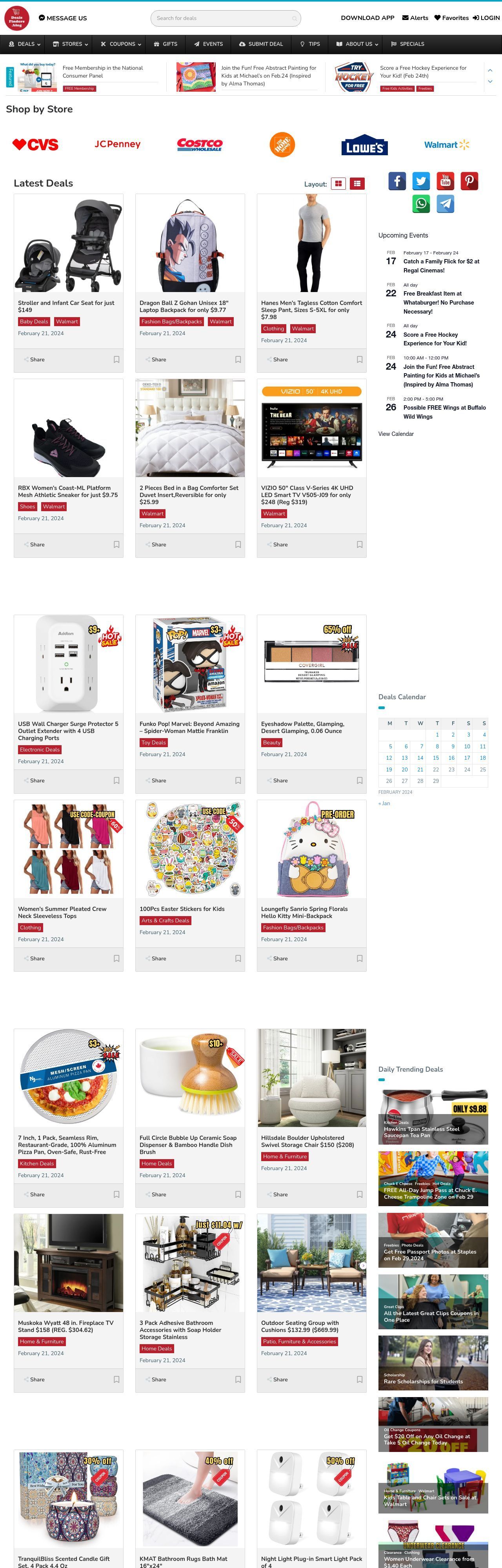The image size is (502, 1568).
Task: Share via the WhatsApp icon
Action: pyautogui.click(x=421, y=203)
